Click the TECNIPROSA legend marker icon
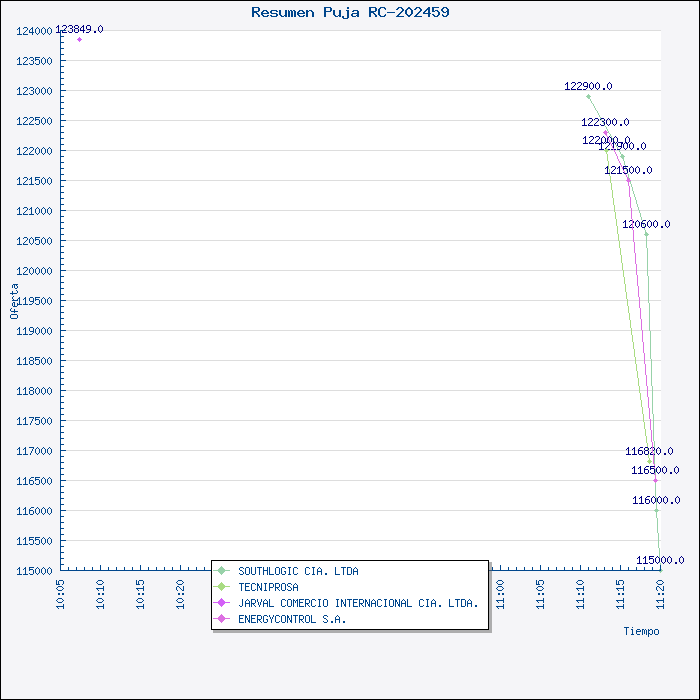The image size is (700, 700). 222,587
